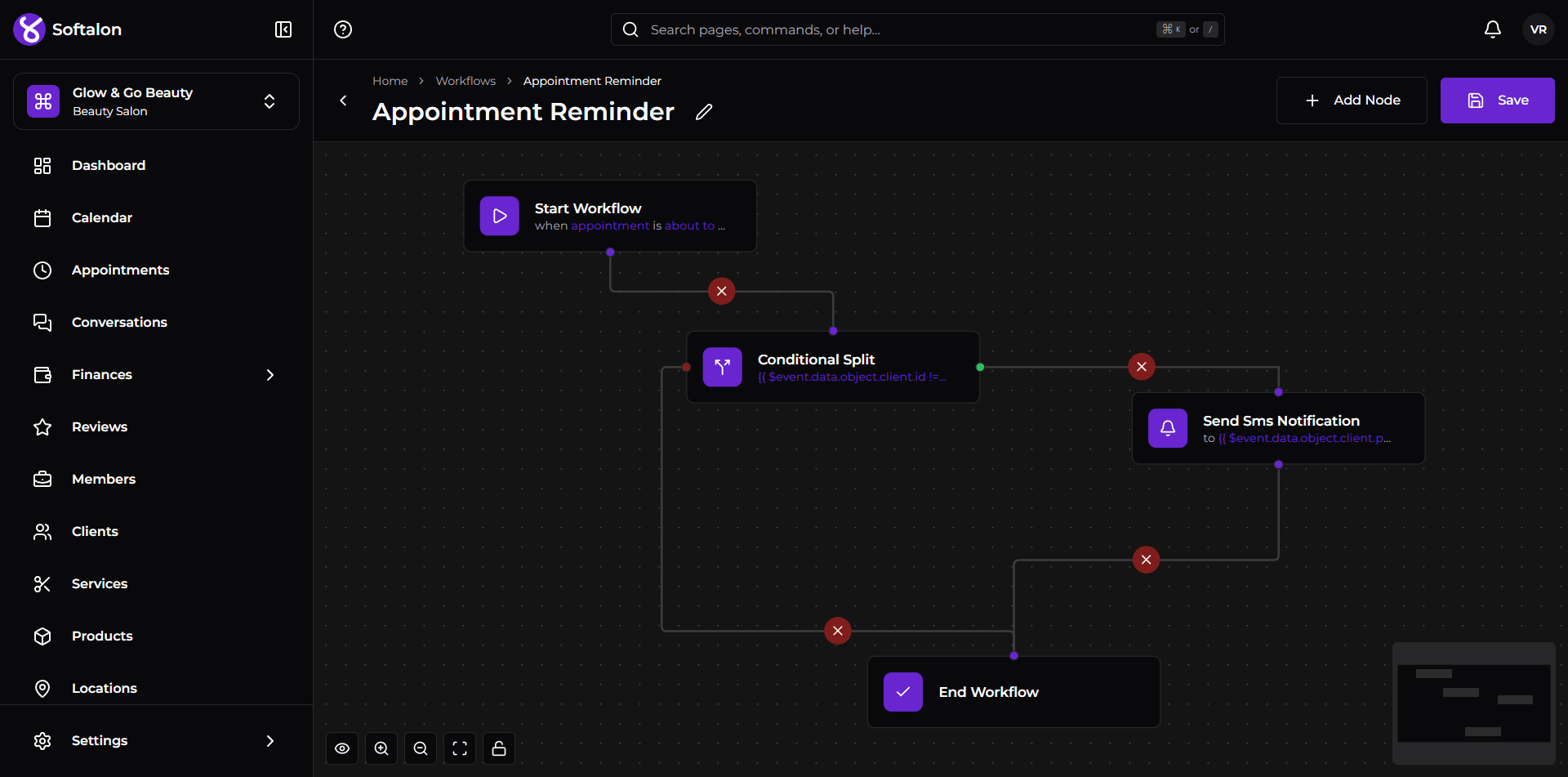
Task: Click the Add Node button
Action: point(1352,100)
